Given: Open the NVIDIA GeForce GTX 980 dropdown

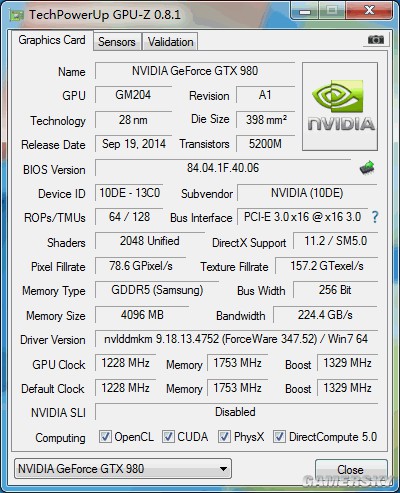Looking at the screenshot, I should 123,469.
